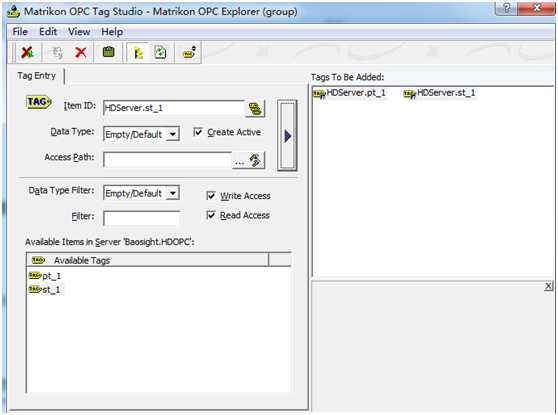The image size is (558, 415).
Task: Click the access path refresh icon
Action: point(255,161)
